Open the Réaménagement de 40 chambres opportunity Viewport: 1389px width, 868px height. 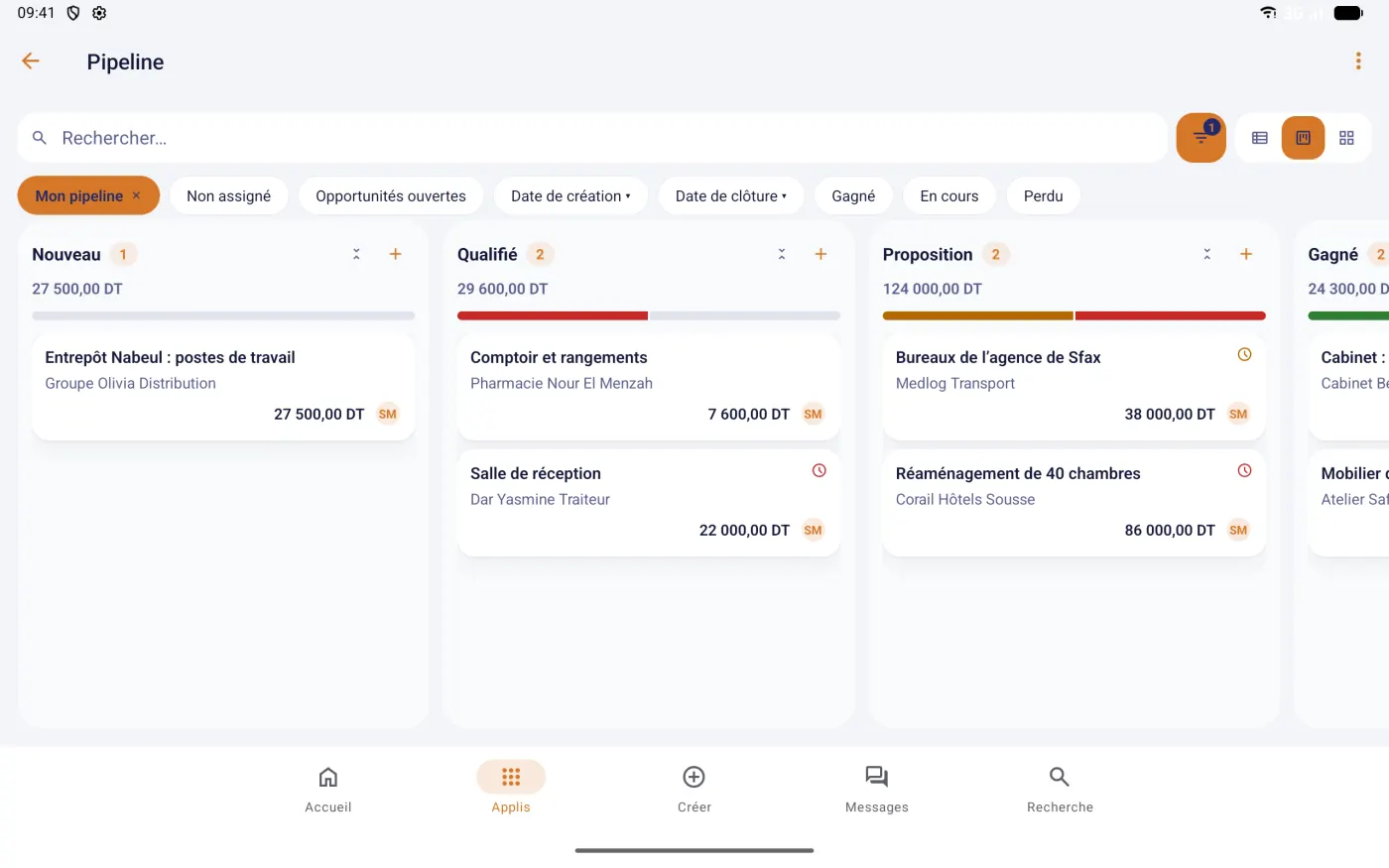(1074, 502)
